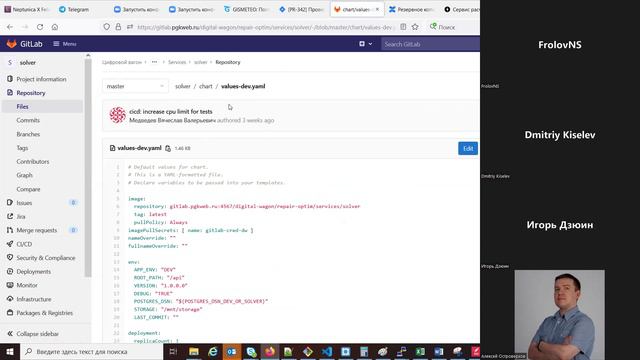
Task: Click the Security & Compliance shield icon
Action: coord(10,258)
